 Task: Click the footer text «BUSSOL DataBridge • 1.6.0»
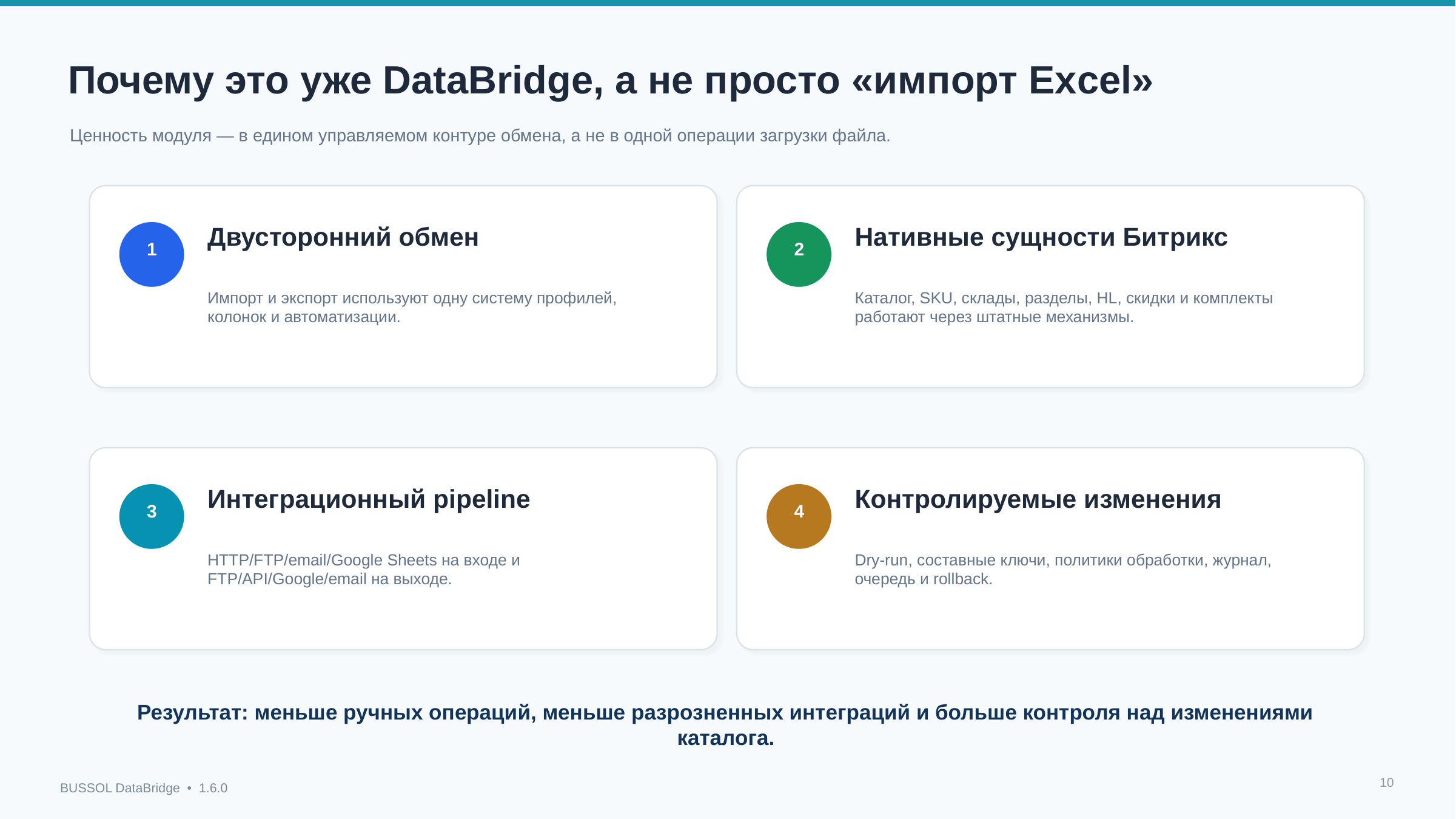[144, 788]
